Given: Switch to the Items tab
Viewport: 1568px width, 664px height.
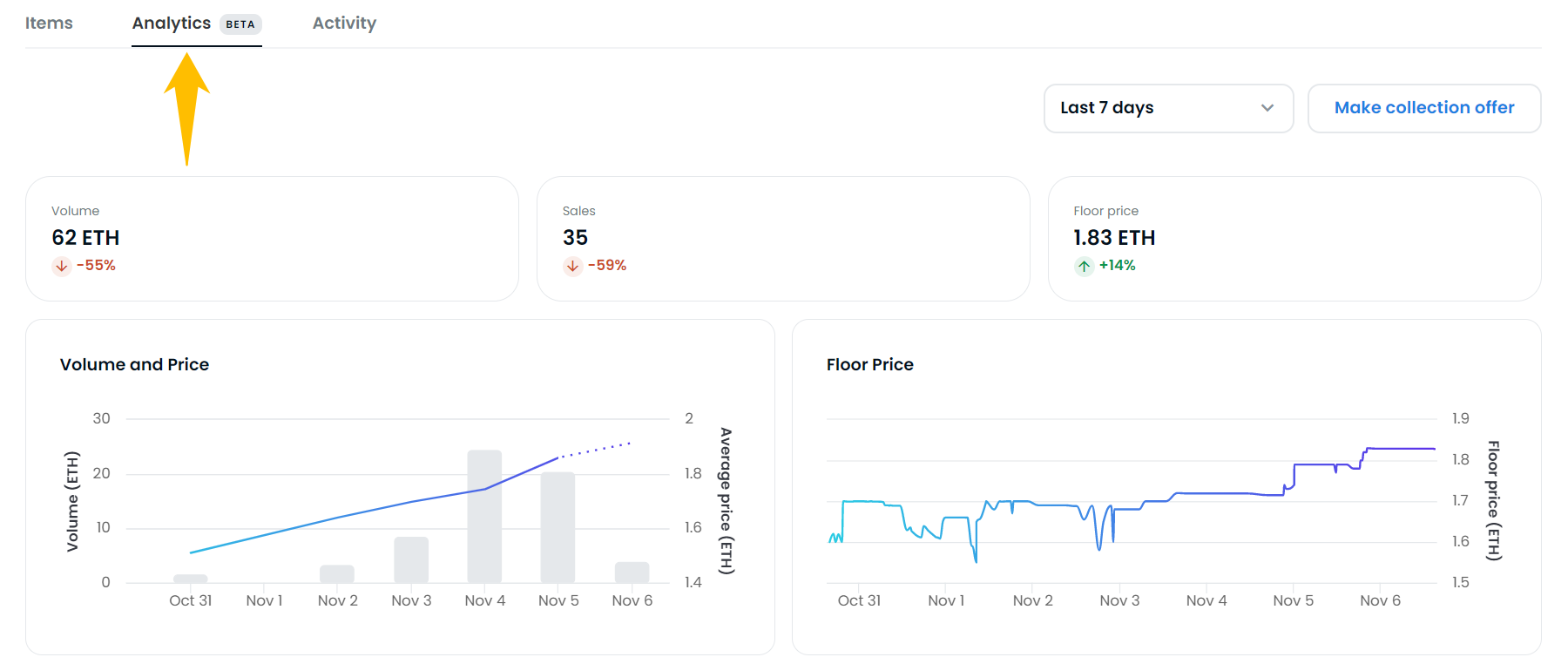Looking at the screenshot, I should (x=49, y=24).
